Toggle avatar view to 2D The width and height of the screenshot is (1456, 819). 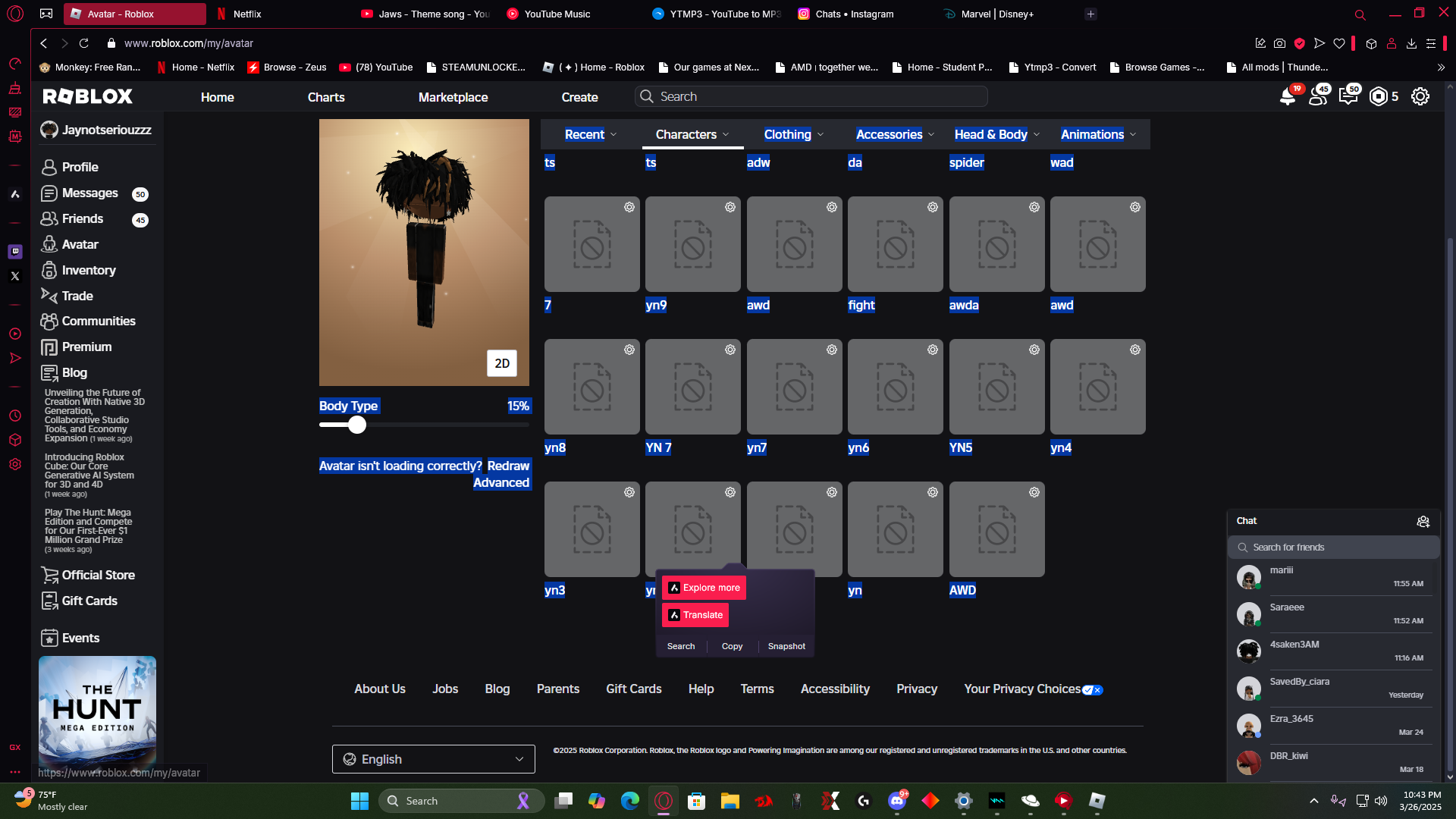coord(501,363)
